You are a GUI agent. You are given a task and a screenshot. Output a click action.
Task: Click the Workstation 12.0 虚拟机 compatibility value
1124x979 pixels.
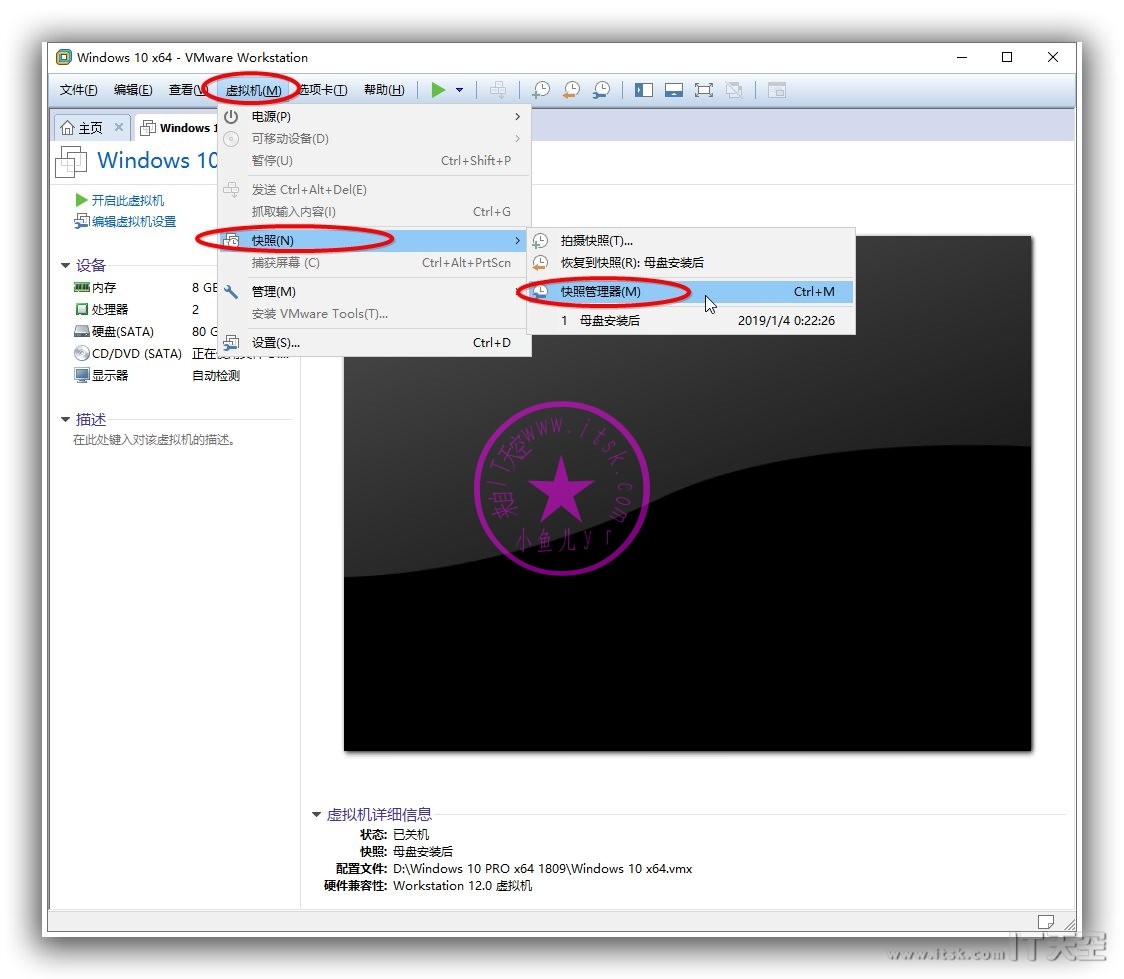[x=462, y=886]
